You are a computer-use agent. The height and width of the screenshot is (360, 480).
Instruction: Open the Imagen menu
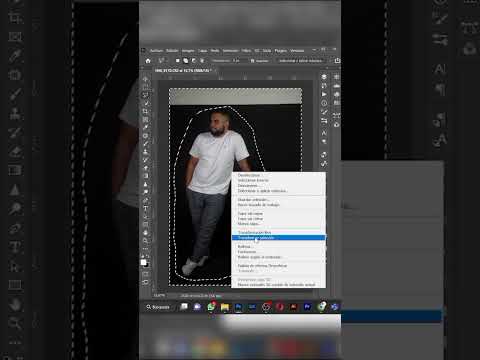[x=188, y=51]
